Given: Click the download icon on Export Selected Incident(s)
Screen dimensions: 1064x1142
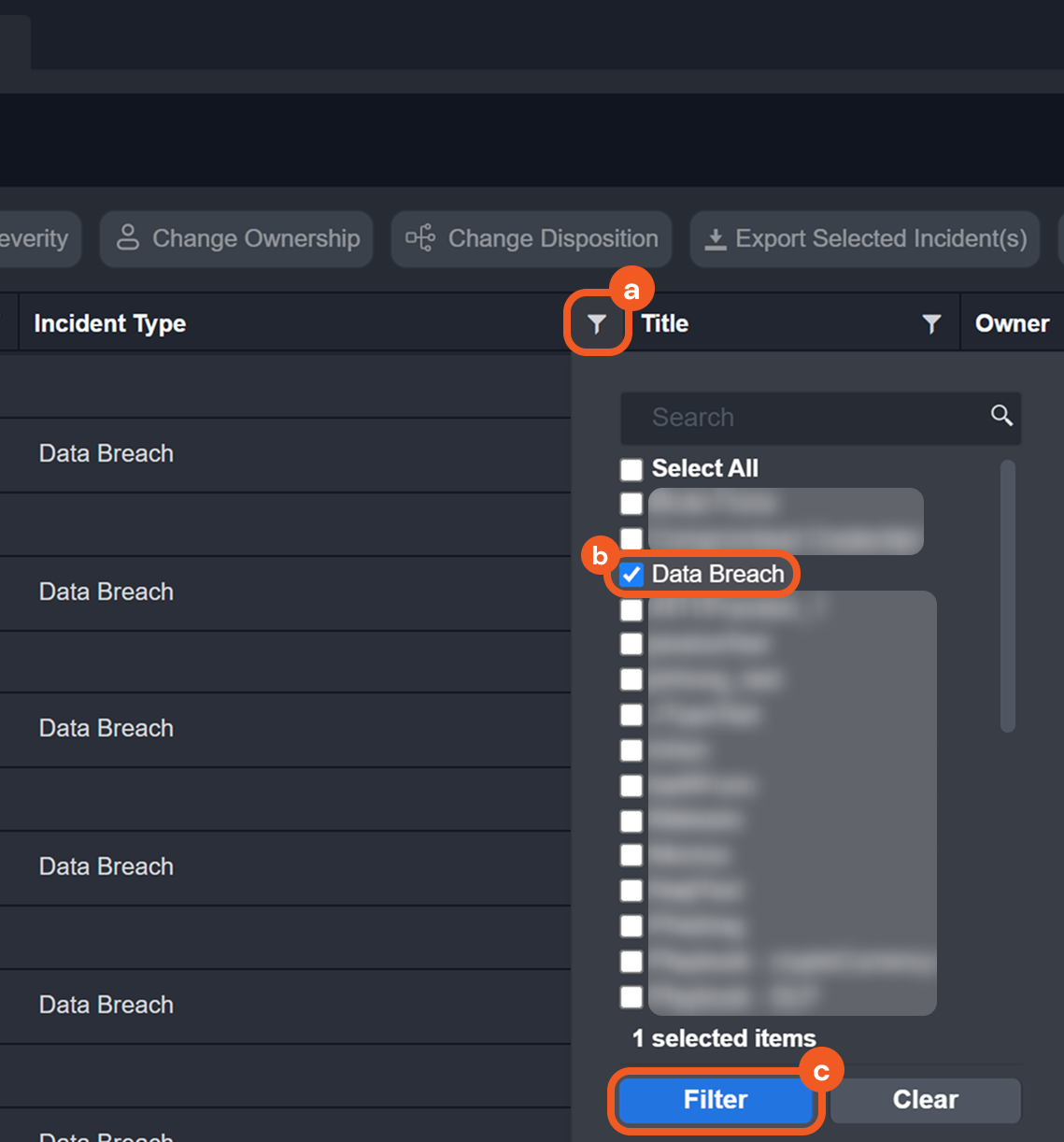Looking at the screenshot, I should click(x=716, y=239).
